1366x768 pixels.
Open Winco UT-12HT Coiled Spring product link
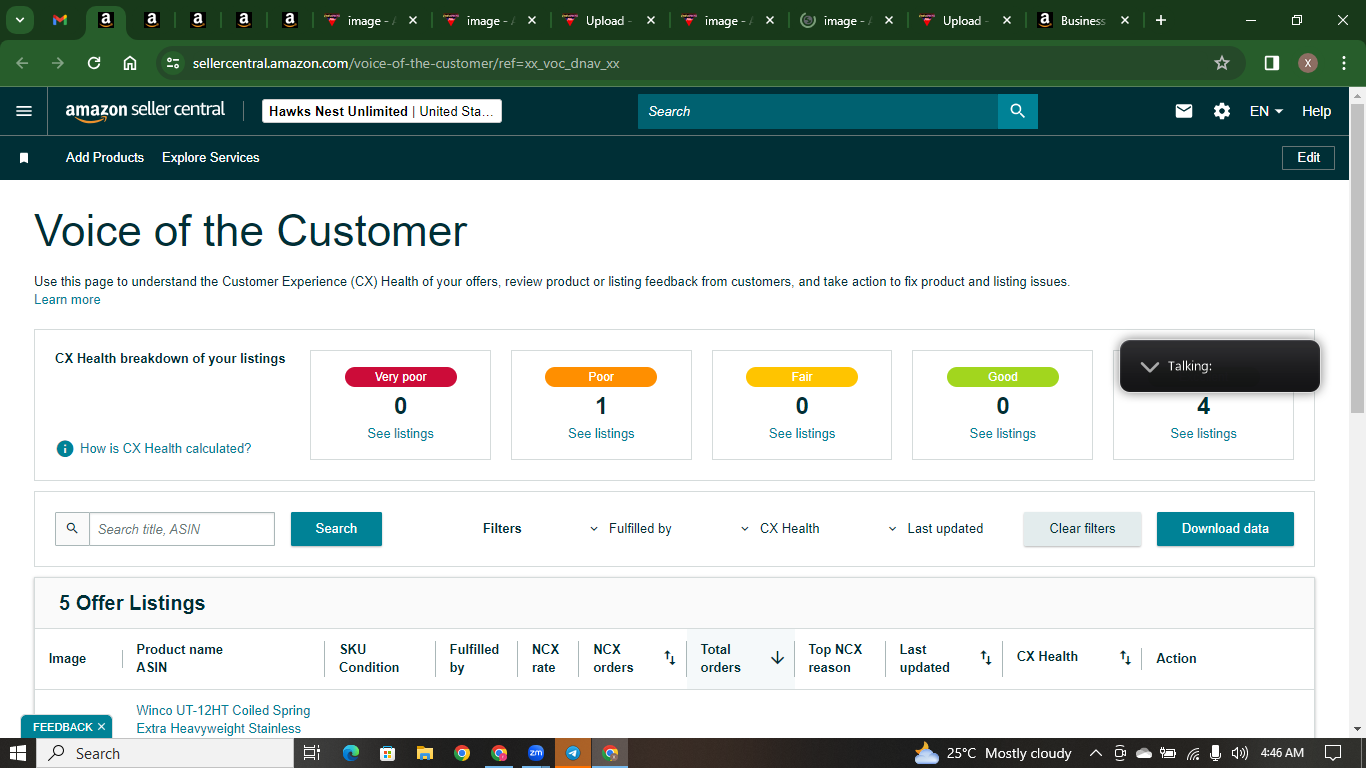click(x=223, y=719)
